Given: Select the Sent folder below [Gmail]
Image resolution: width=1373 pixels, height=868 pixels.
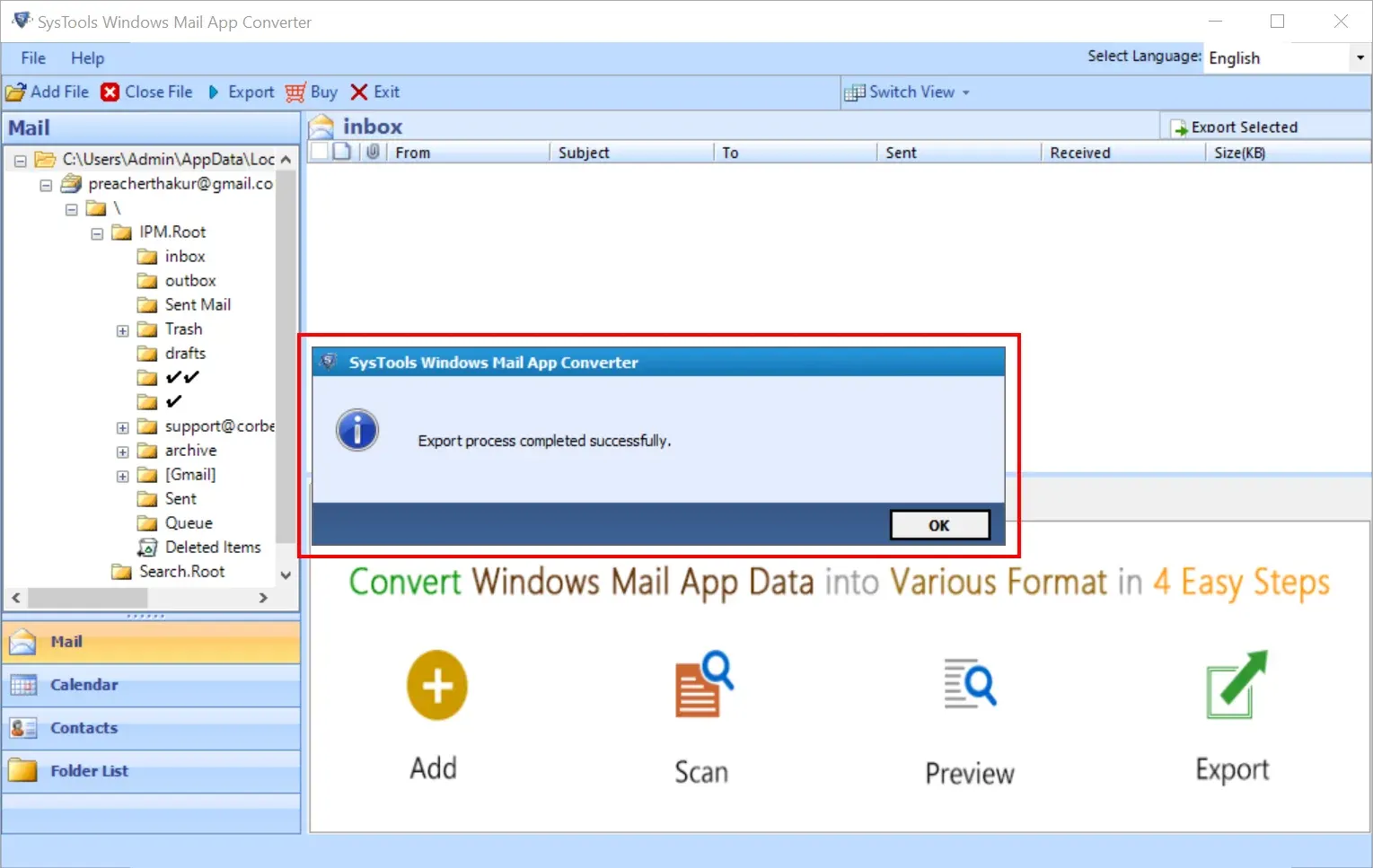Looking at the screenshot, I should click(x=180, y=498).
